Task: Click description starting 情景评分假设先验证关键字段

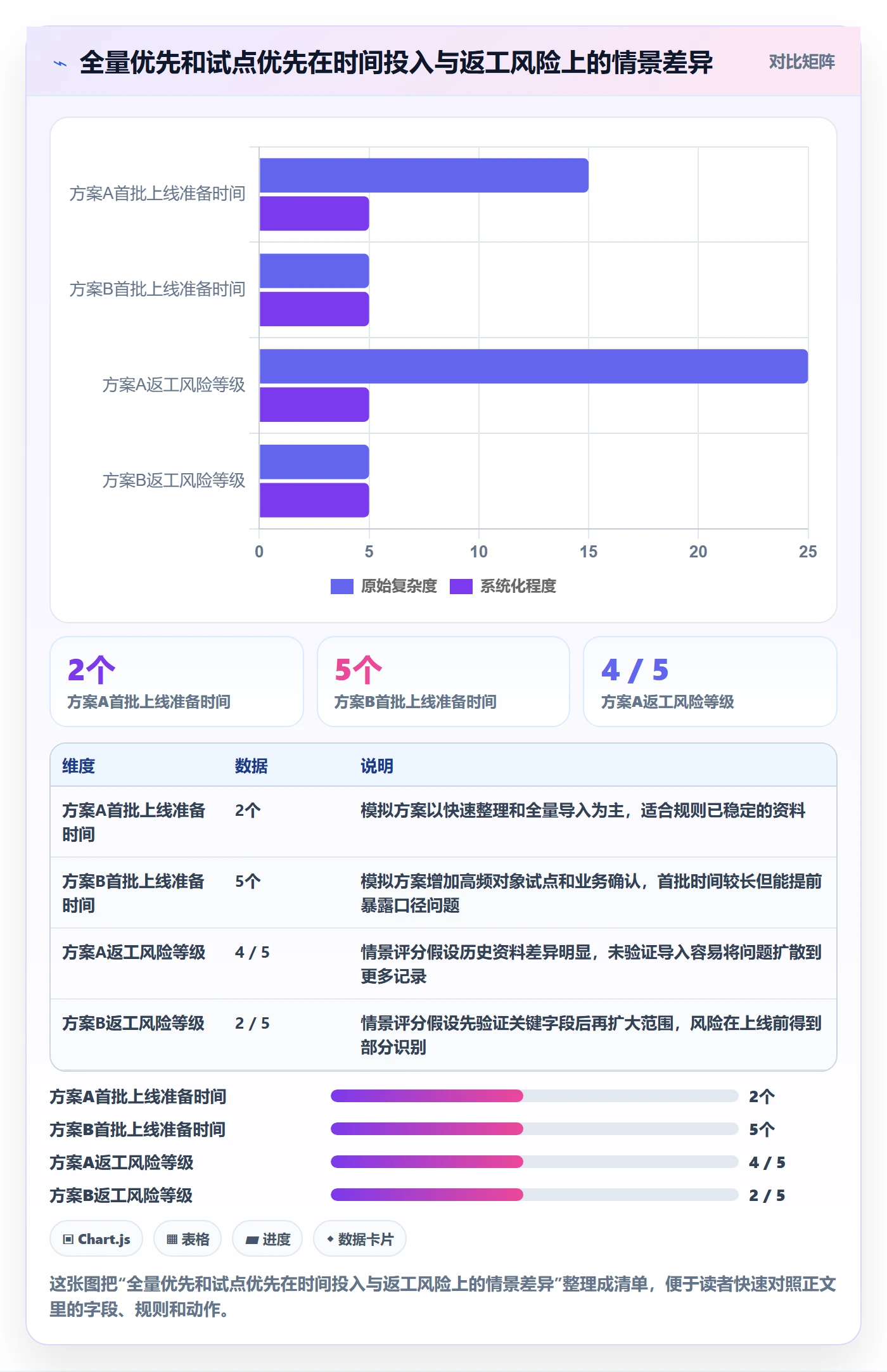Action: tap(591, 1035)
